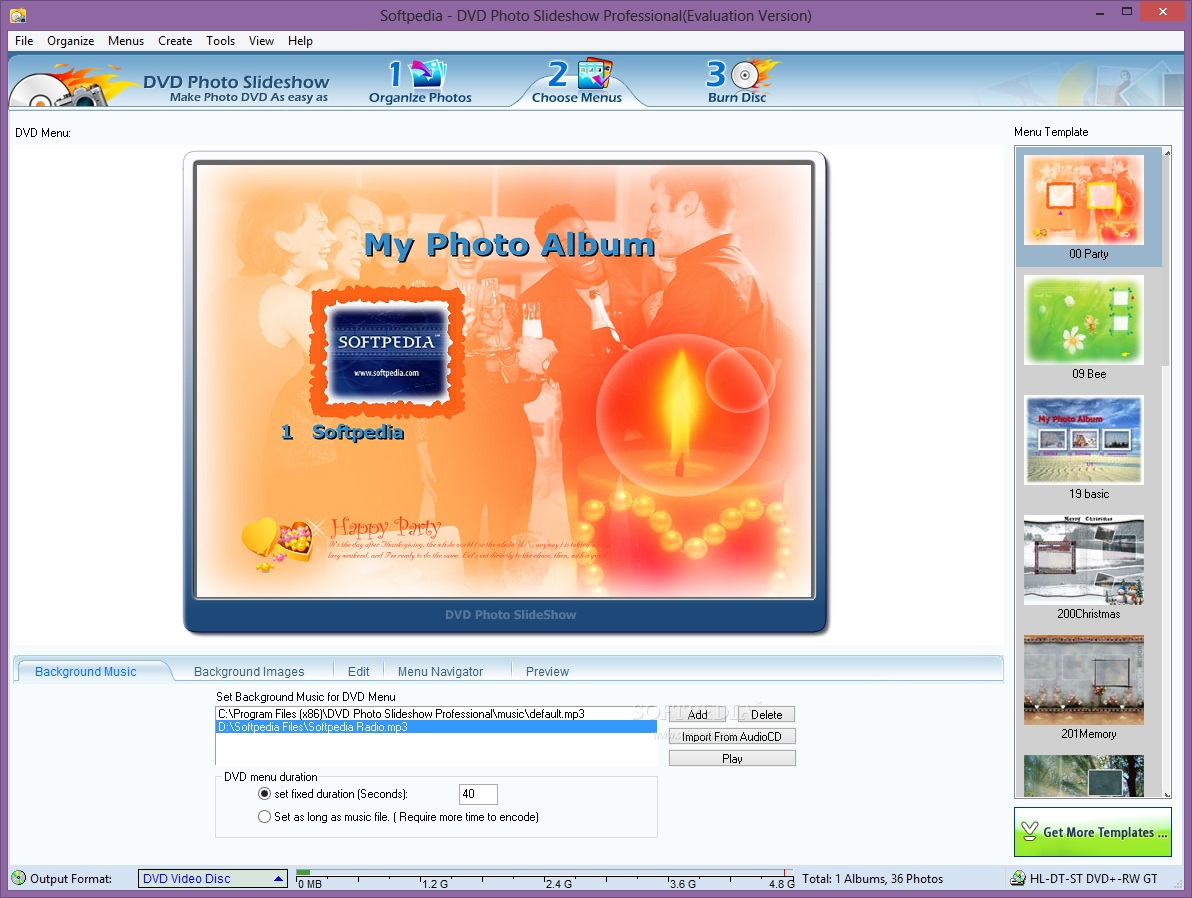Open the Help menu

point(300,41)
